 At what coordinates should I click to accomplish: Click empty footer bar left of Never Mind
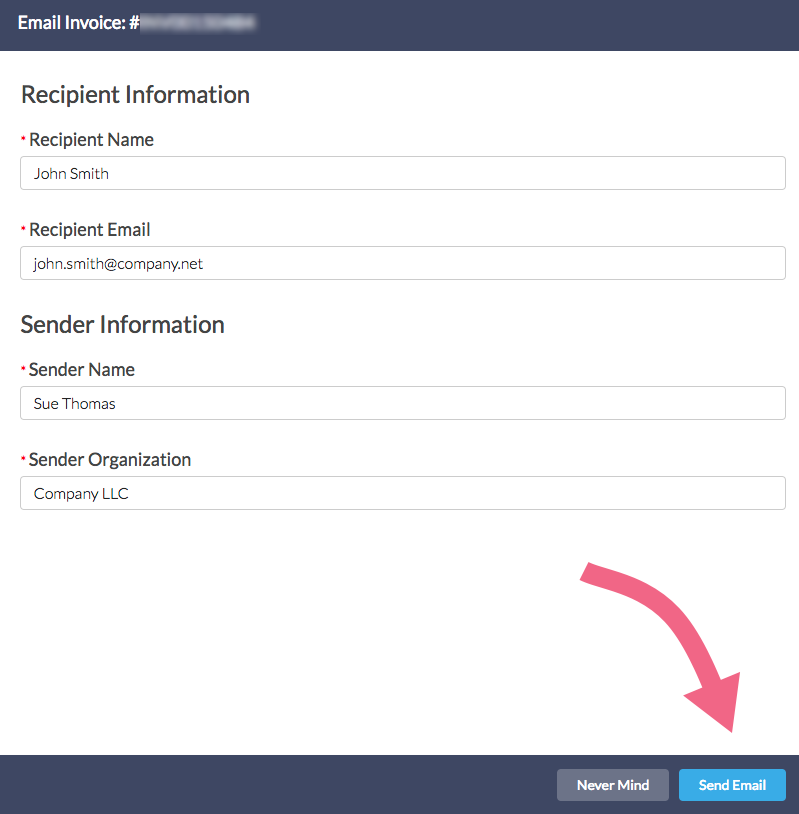point(280,785)
